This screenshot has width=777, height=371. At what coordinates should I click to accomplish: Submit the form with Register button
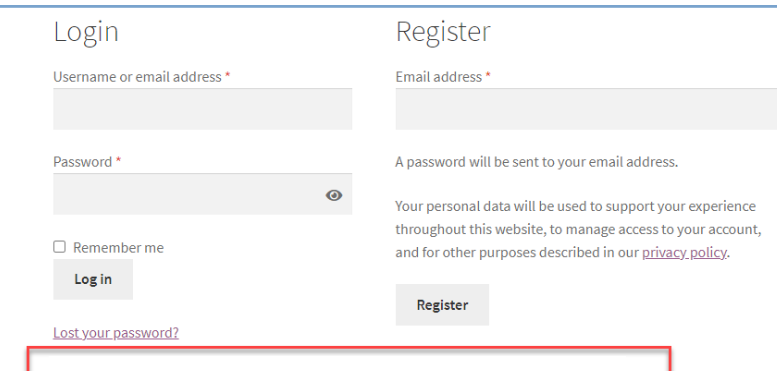tap(442, 305)
